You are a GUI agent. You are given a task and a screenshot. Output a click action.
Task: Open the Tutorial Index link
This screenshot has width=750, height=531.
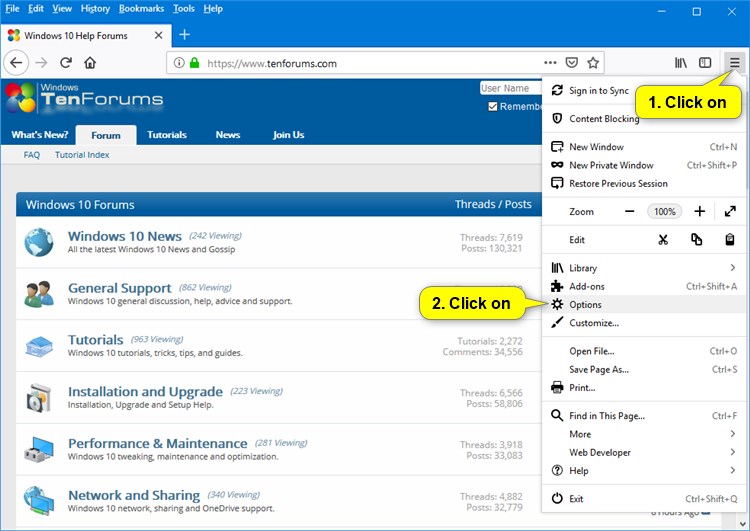click(82, 155)
